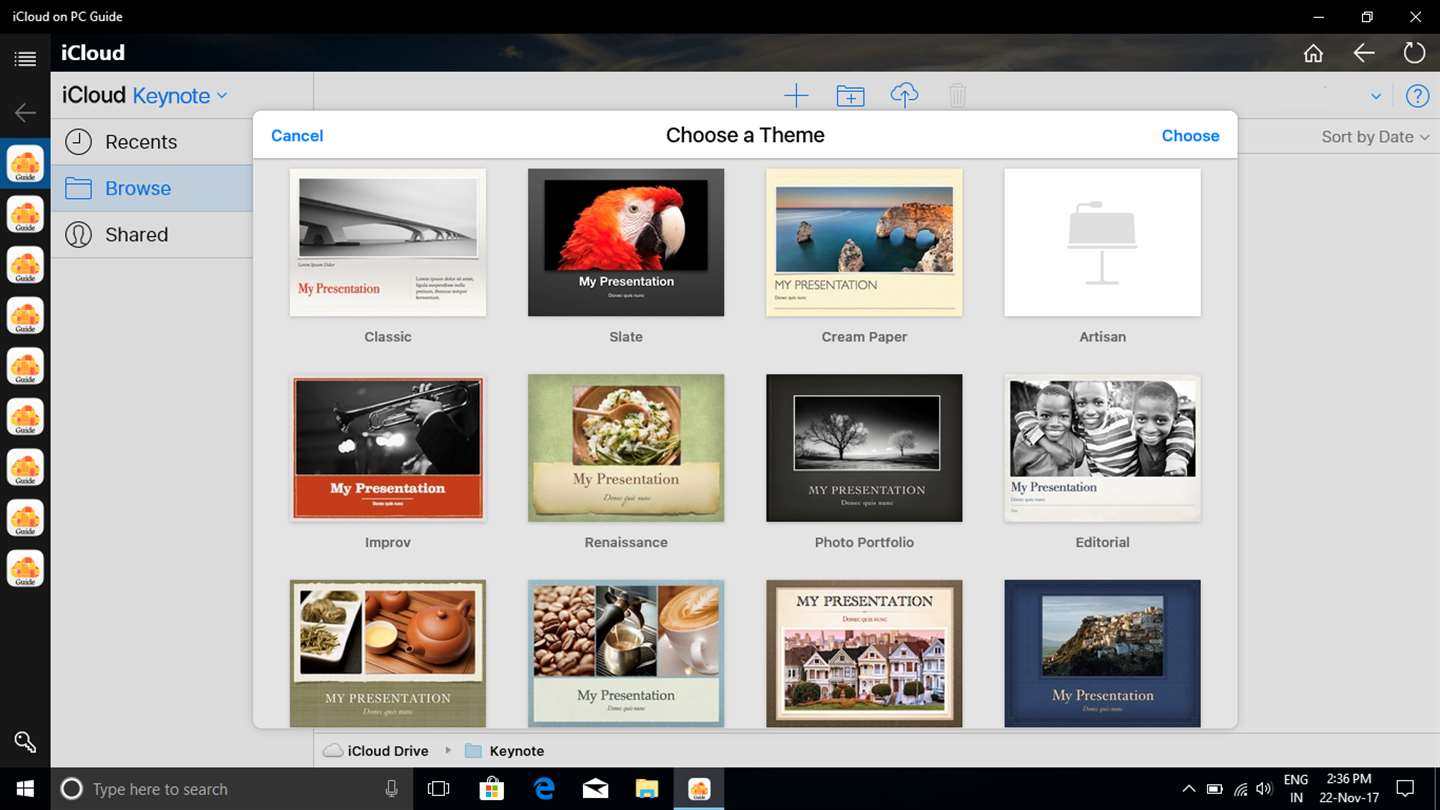Click the volume speaker icon in tray

tap(1264, 789)
